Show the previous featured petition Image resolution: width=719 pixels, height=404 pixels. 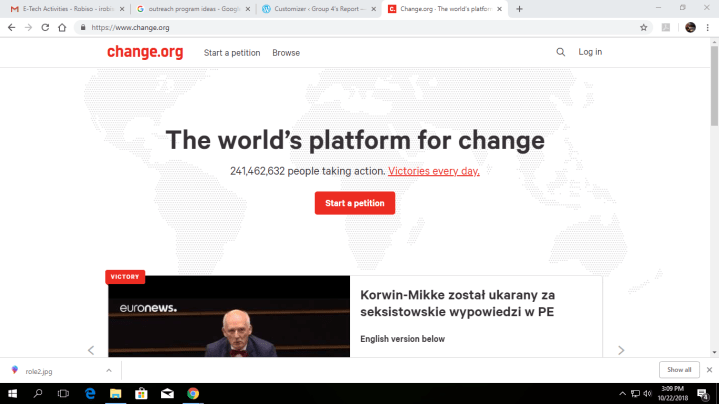pos(91,350)
